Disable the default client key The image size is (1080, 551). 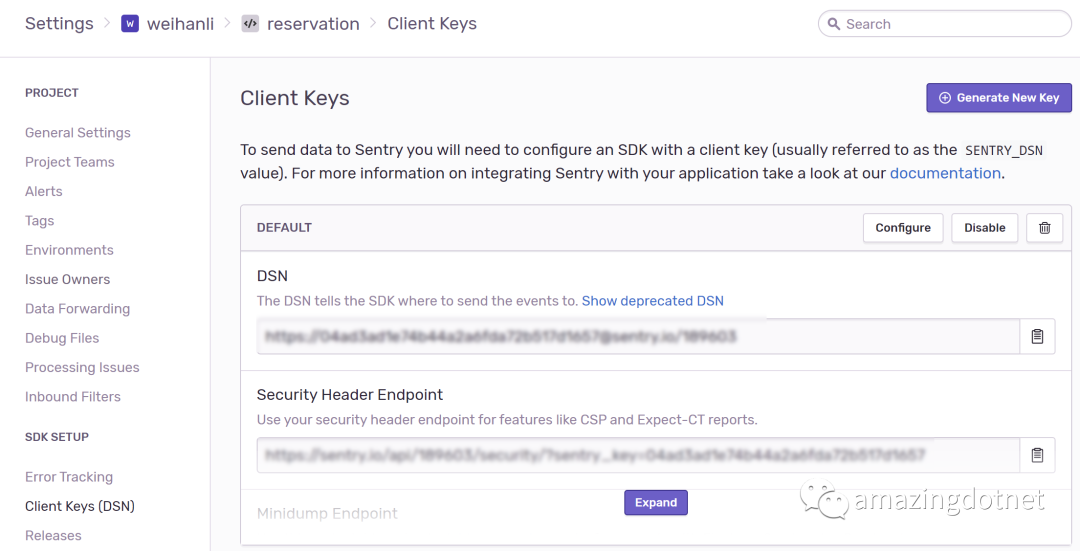(x=984, y=228)
